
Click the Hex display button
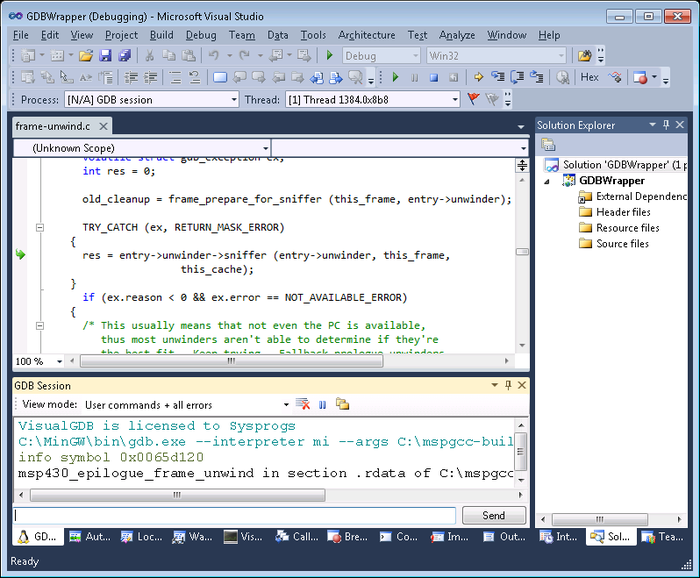click(589, 77)
